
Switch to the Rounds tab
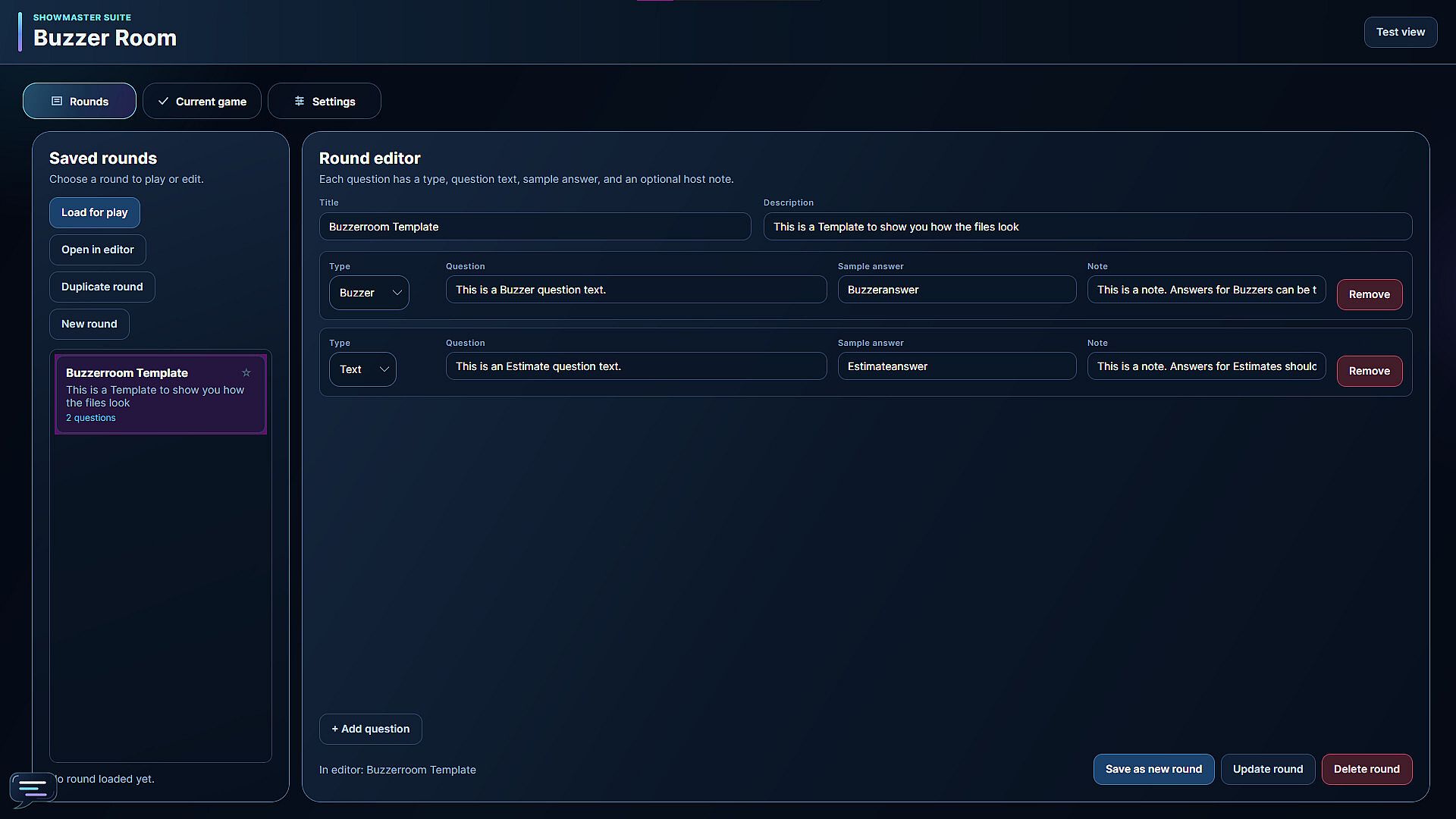click(80, 101)
